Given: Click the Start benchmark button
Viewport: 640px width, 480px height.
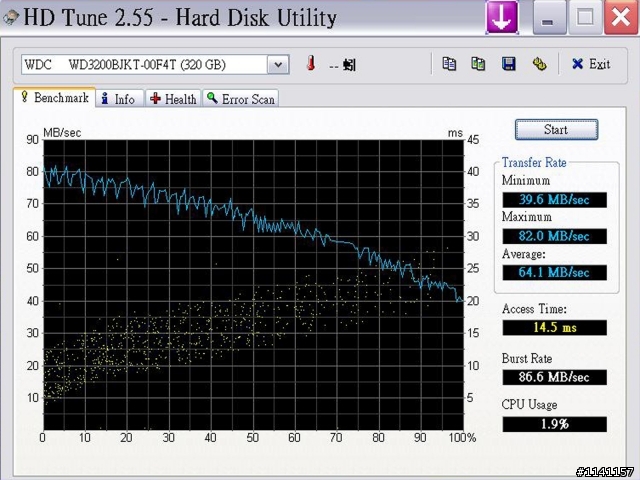Looking at the screenshot, I should pyautogui.click(x=556, y=130).
